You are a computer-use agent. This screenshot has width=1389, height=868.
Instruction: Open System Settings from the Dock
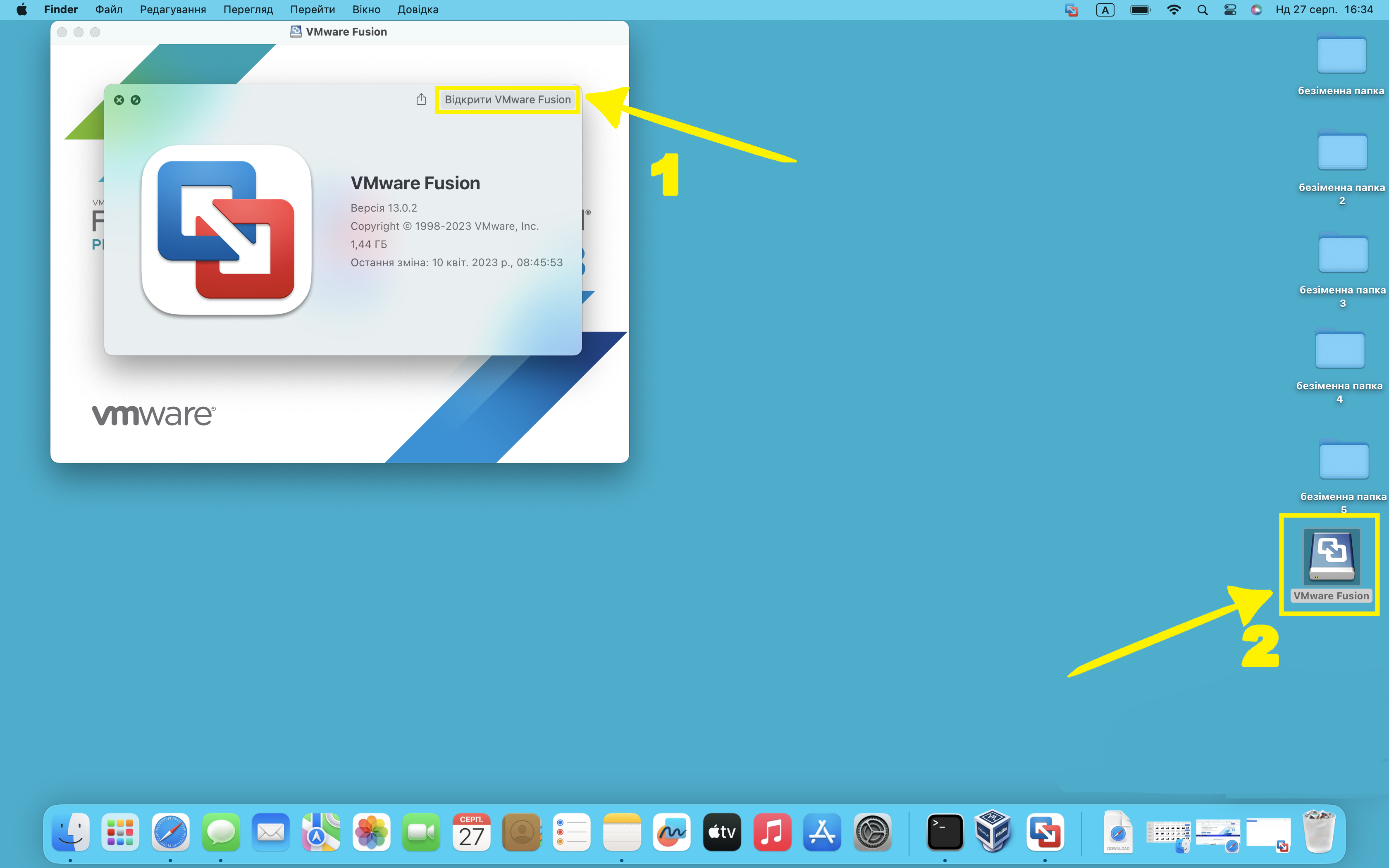(872, 832)
